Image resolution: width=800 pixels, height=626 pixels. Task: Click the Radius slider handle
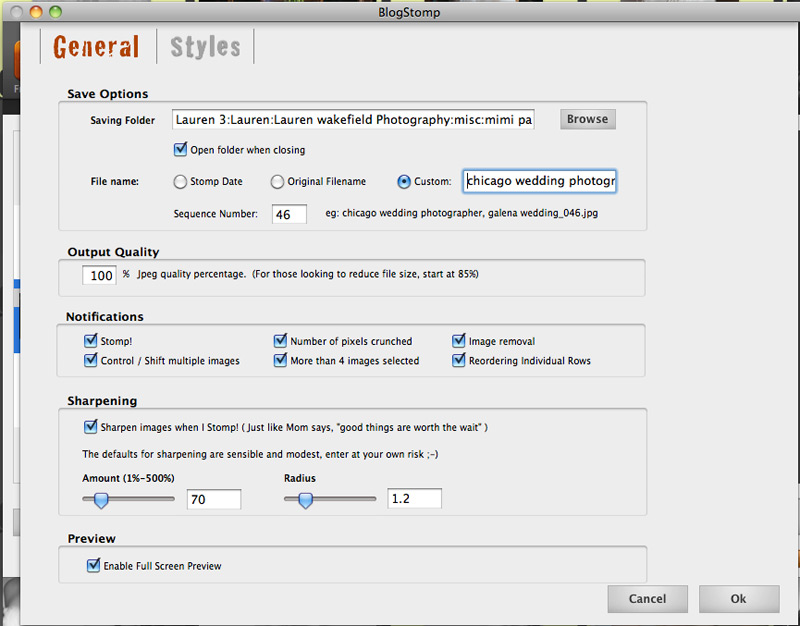(305, 500)
